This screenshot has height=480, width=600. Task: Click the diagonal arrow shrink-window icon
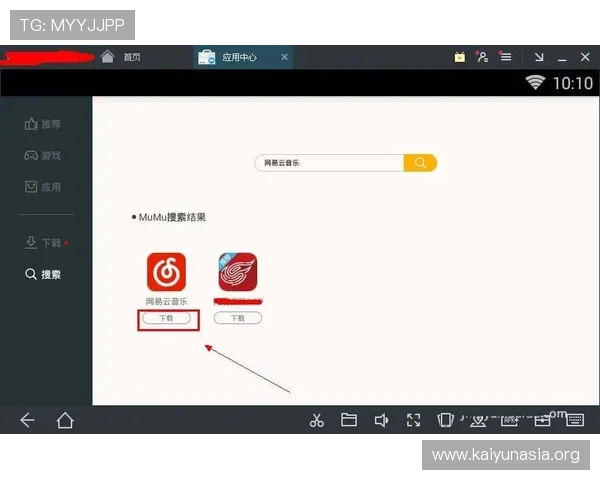(539, 57)
